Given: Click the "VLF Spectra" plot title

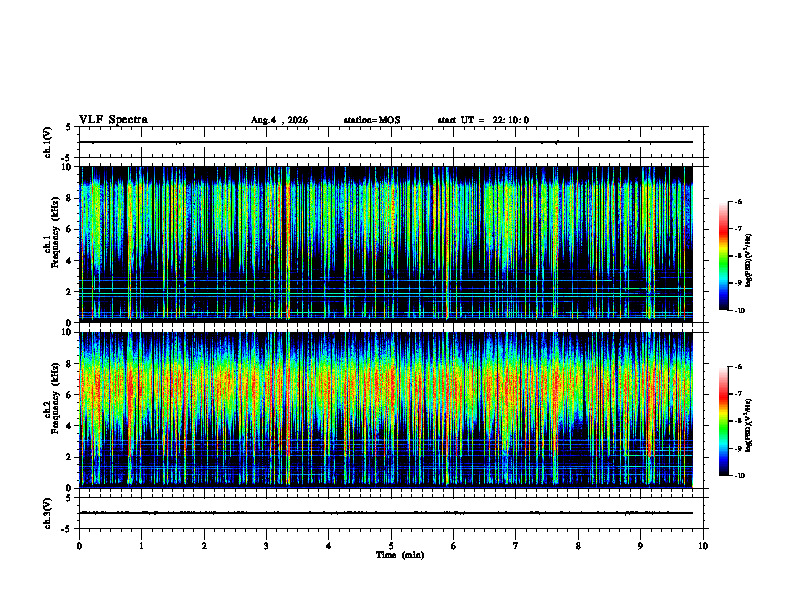Looking at the screenshot, I should coord(113,120).
